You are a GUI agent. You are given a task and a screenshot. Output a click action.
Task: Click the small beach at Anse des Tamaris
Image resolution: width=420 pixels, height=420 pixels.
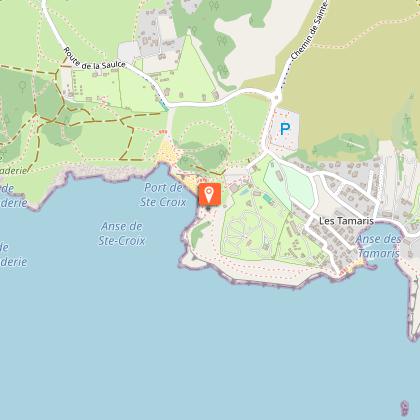coord(353,266)
